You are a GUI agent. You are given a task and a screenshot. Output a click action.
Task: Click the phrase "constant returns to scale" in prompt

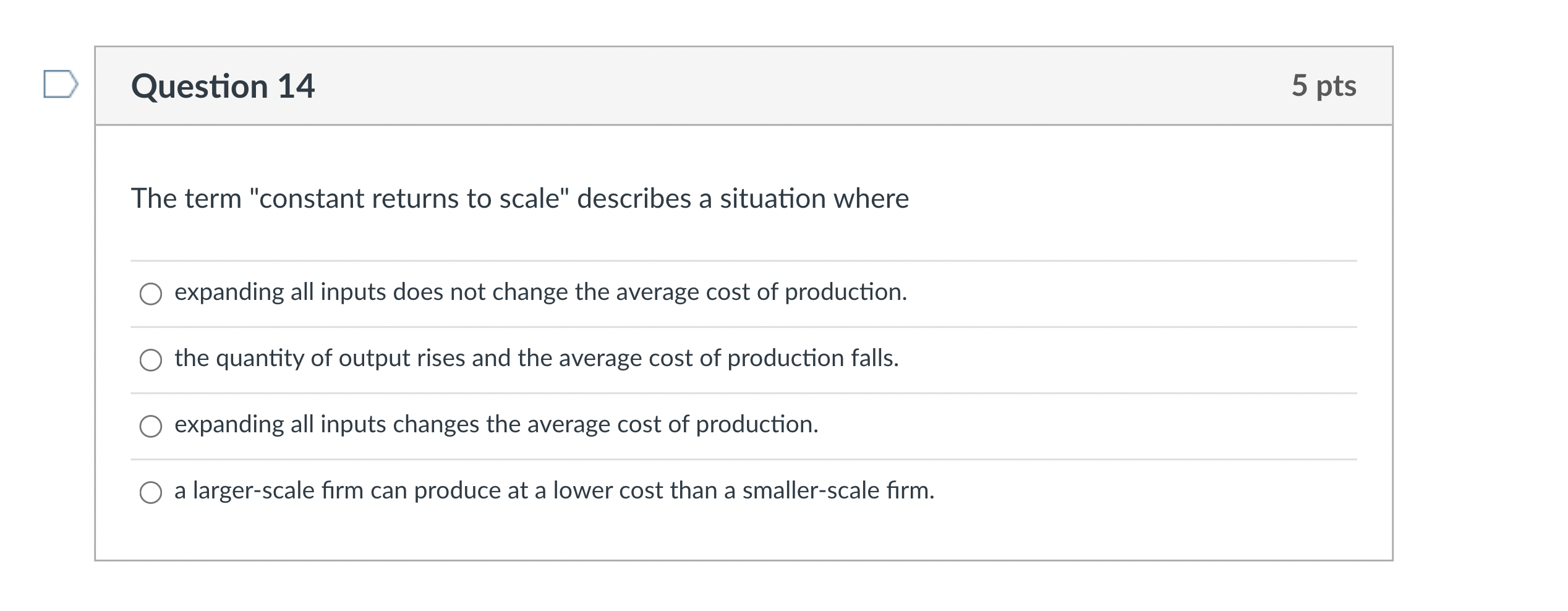pyautogui.click(x=413, y=199)
